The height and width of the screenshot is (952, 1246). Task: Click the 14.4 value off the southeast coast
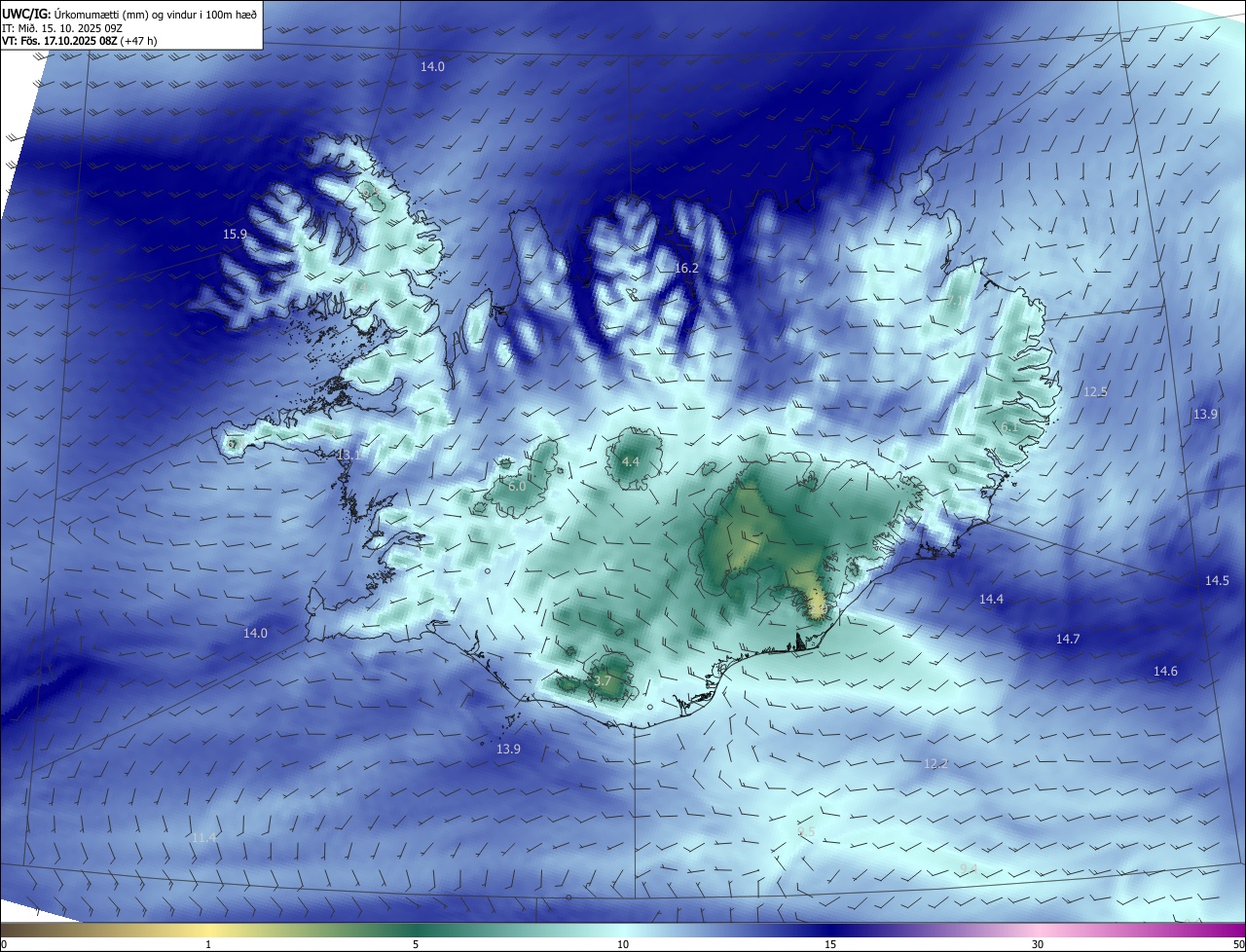(991, 600)
